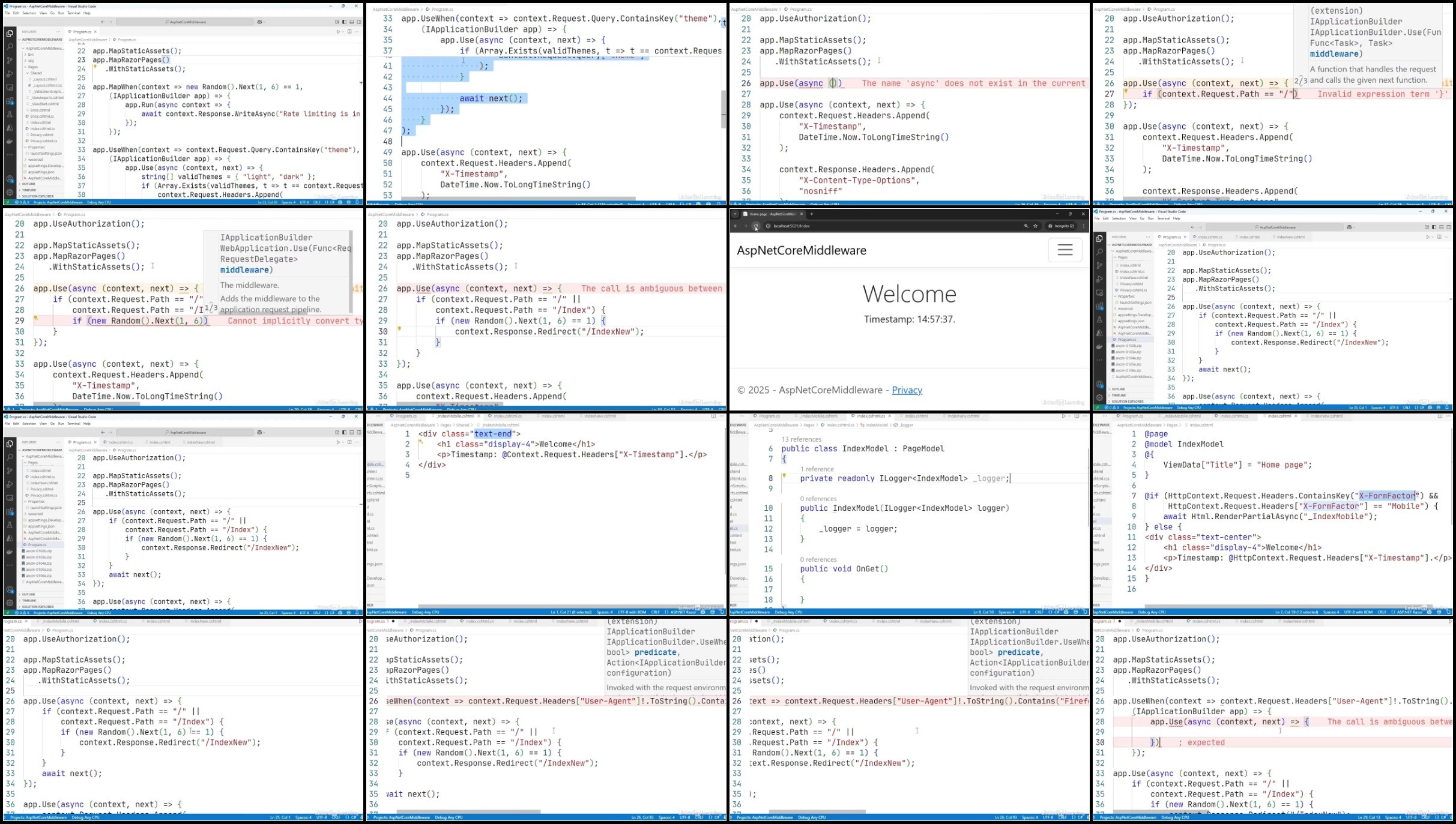1456x824 pixels.
Task: Click AspNetCoreMiddleware command center search in MapWhen window
Action: 185,22
